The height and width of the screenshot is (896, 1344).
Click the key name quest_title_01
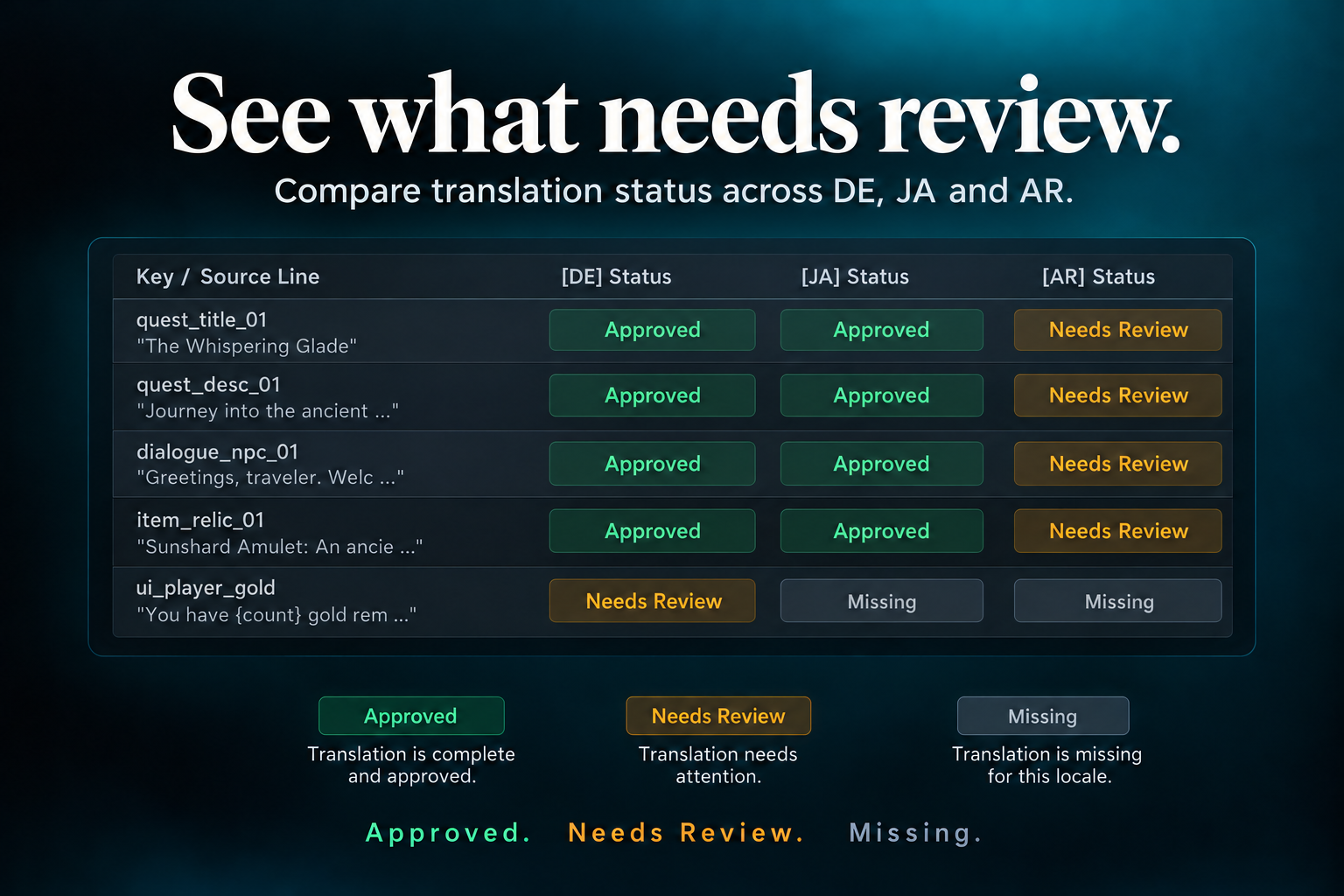(201, 320)
